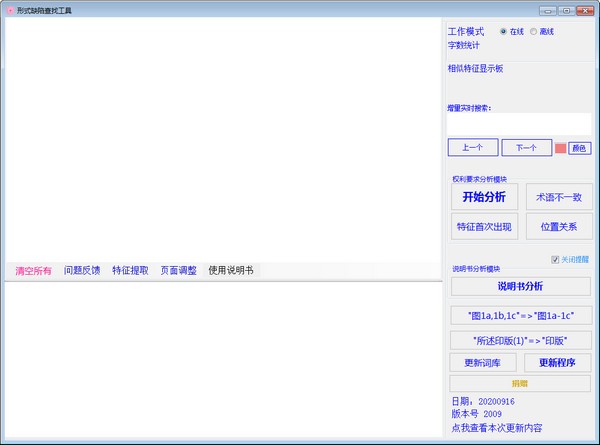Click the 字数统计 label
The image size is (600, 445).
[x=463, y=45]
